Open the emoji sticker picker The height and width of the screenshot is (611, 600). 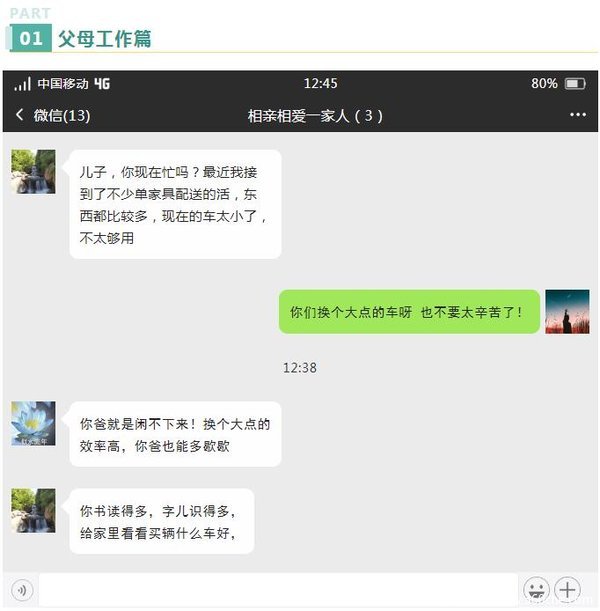(x=536, y=590)
